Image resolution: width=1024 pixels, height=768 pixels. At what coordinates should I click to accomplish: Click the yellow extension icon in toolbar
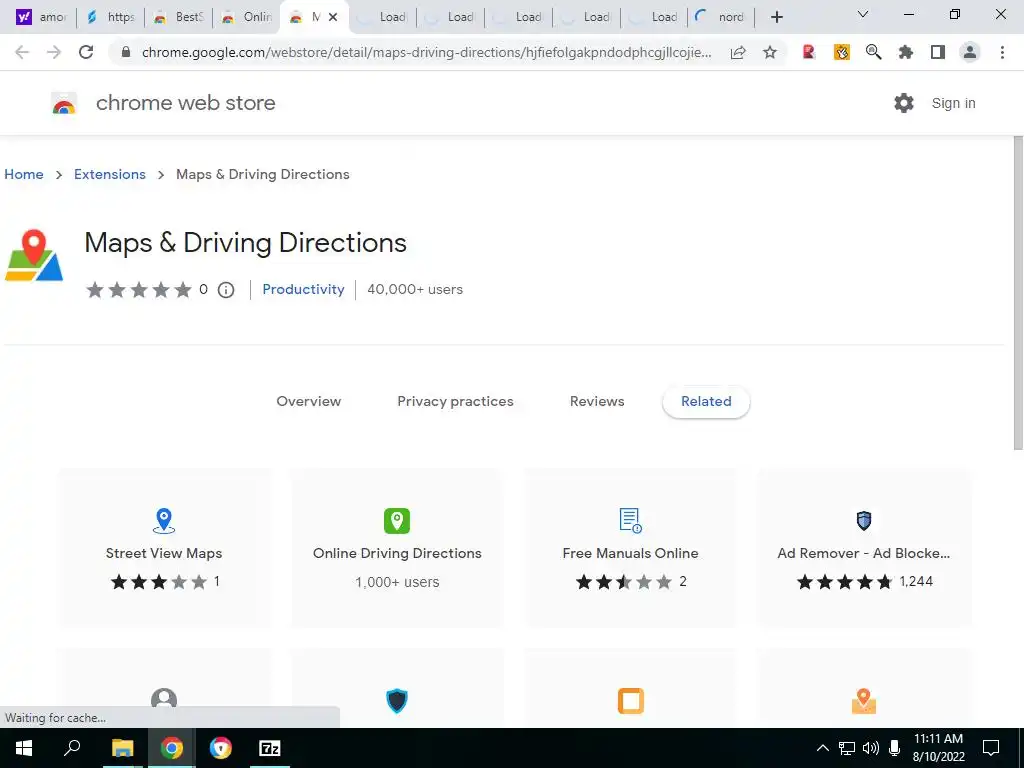click(842, 52)
